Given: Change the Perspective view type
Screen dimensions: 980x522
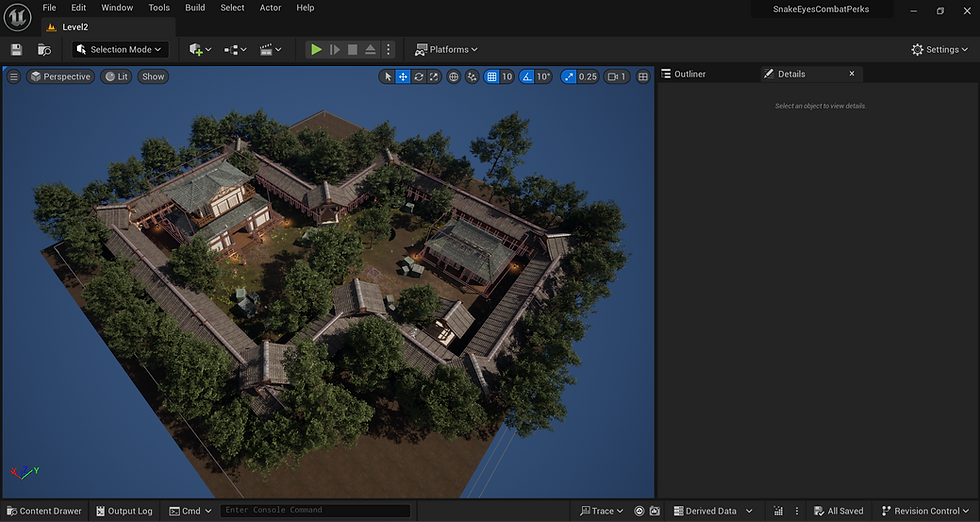Looking at the screenshot, I should (61, 76).
